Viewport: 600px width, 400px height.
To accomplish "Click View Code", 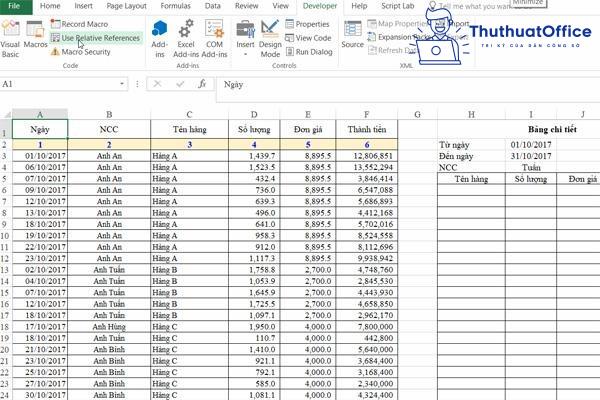I will pyautogui.click(x=308, y=38).
